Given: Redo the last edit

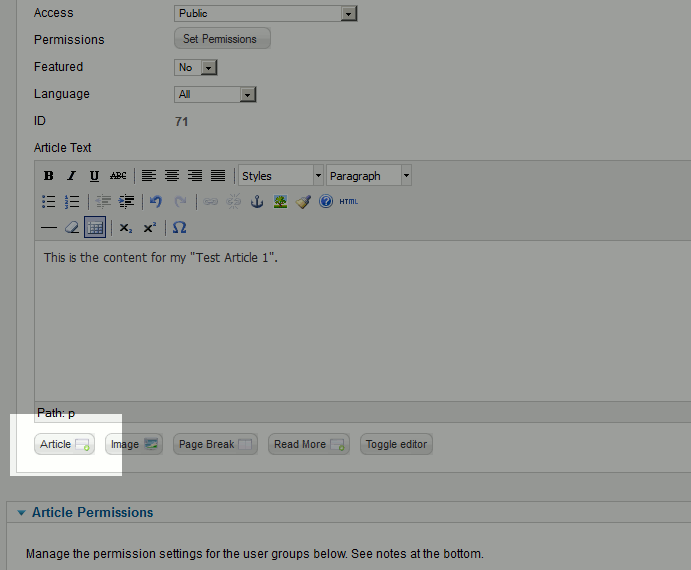Looking at the screenshot, I should pos(180,201).
